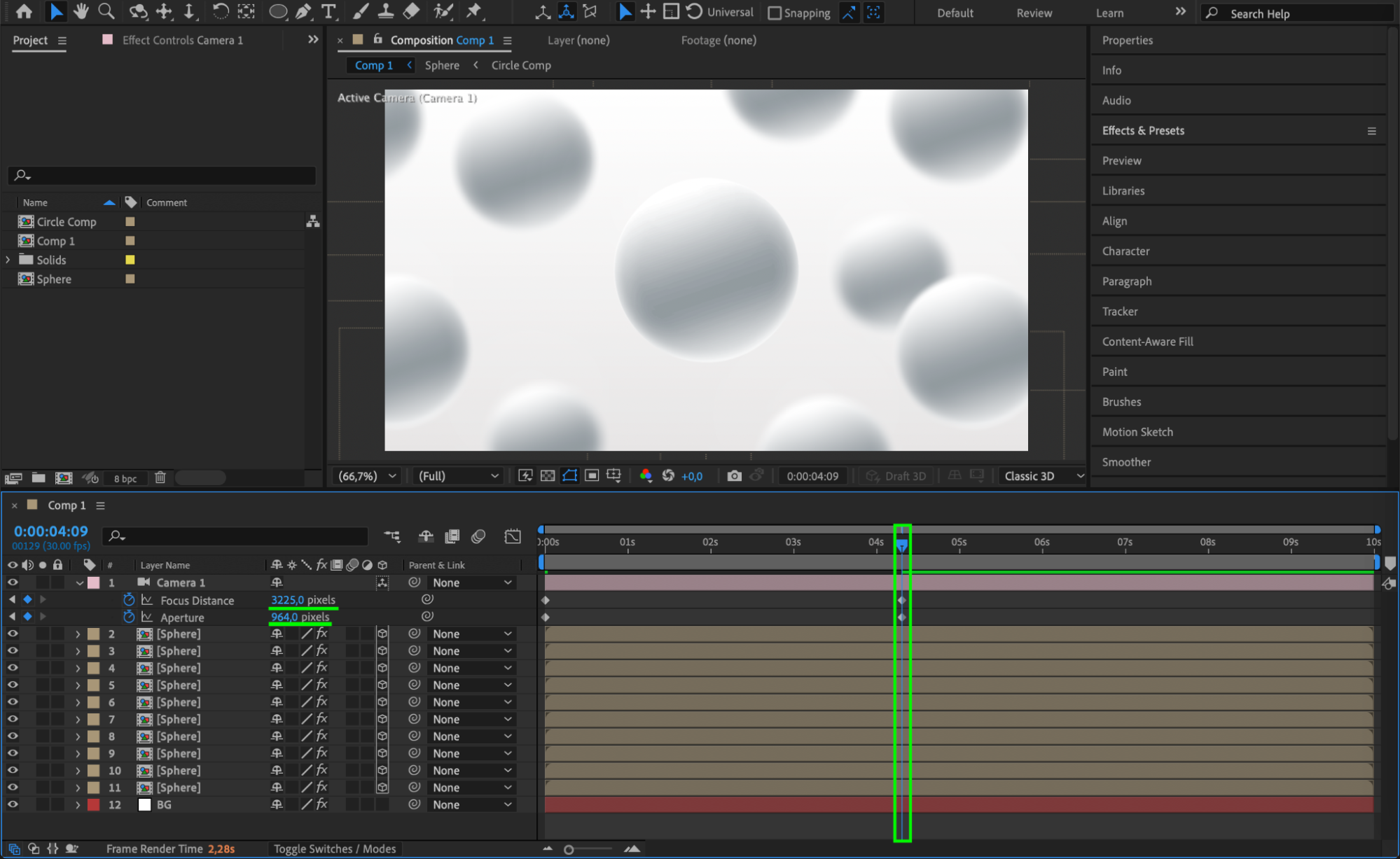Hide the BG layer eye
Image resolution: width=1400 pixels, height=859 pixels.
click(x=13, y=804)
